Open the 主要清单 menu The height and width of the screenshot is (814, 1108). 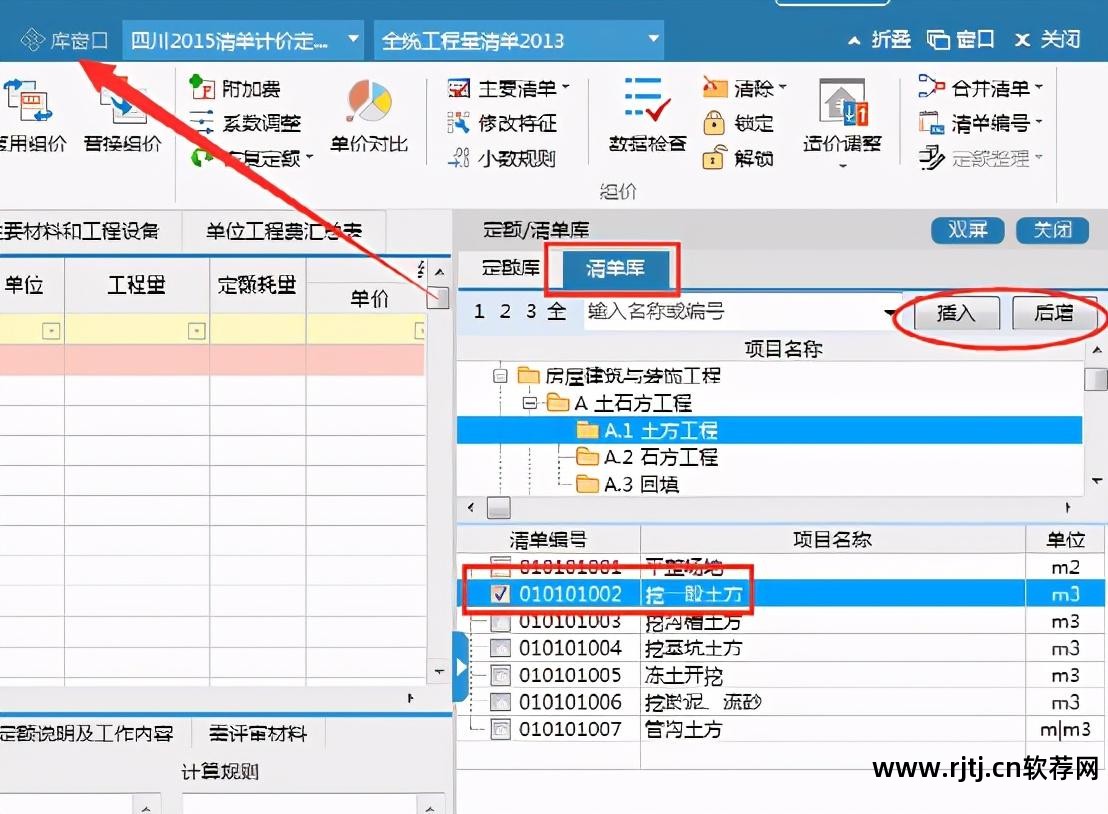click(509, 88)
